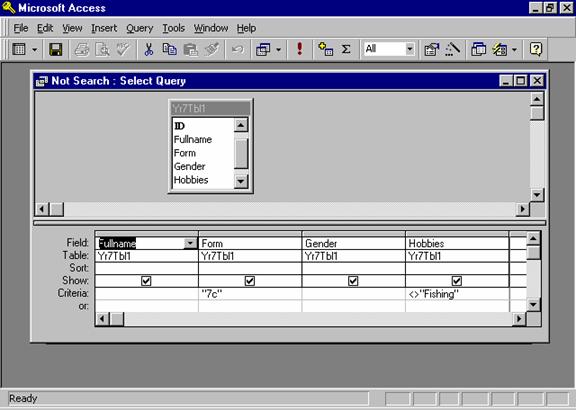The width and height of the screenshot is (576, 410).
Task: Click the Hobbies field cell in grid
Action: [x=457, y=243]
